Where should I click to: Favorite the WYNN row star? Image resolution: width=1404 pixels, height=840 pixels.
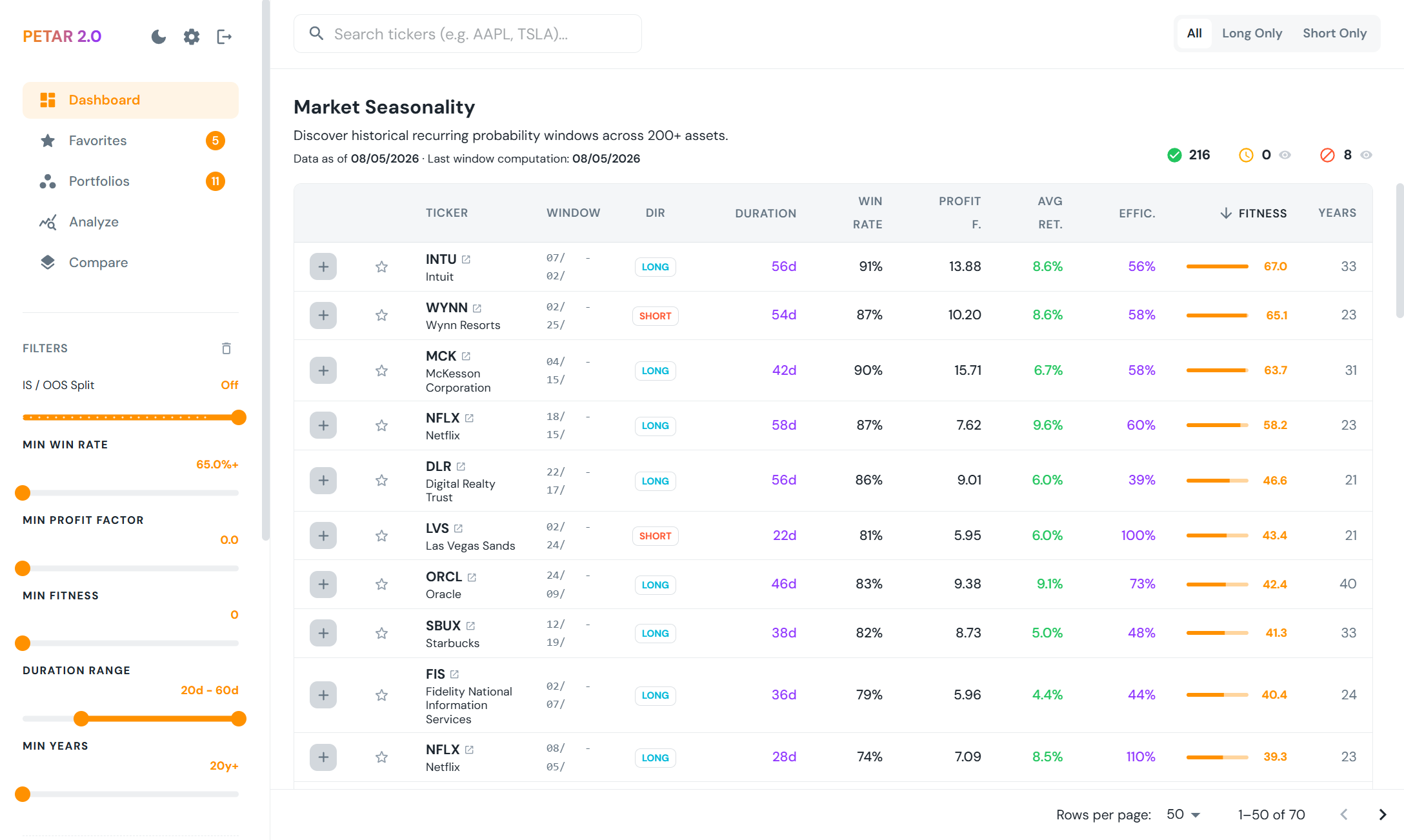coord(382,315)
